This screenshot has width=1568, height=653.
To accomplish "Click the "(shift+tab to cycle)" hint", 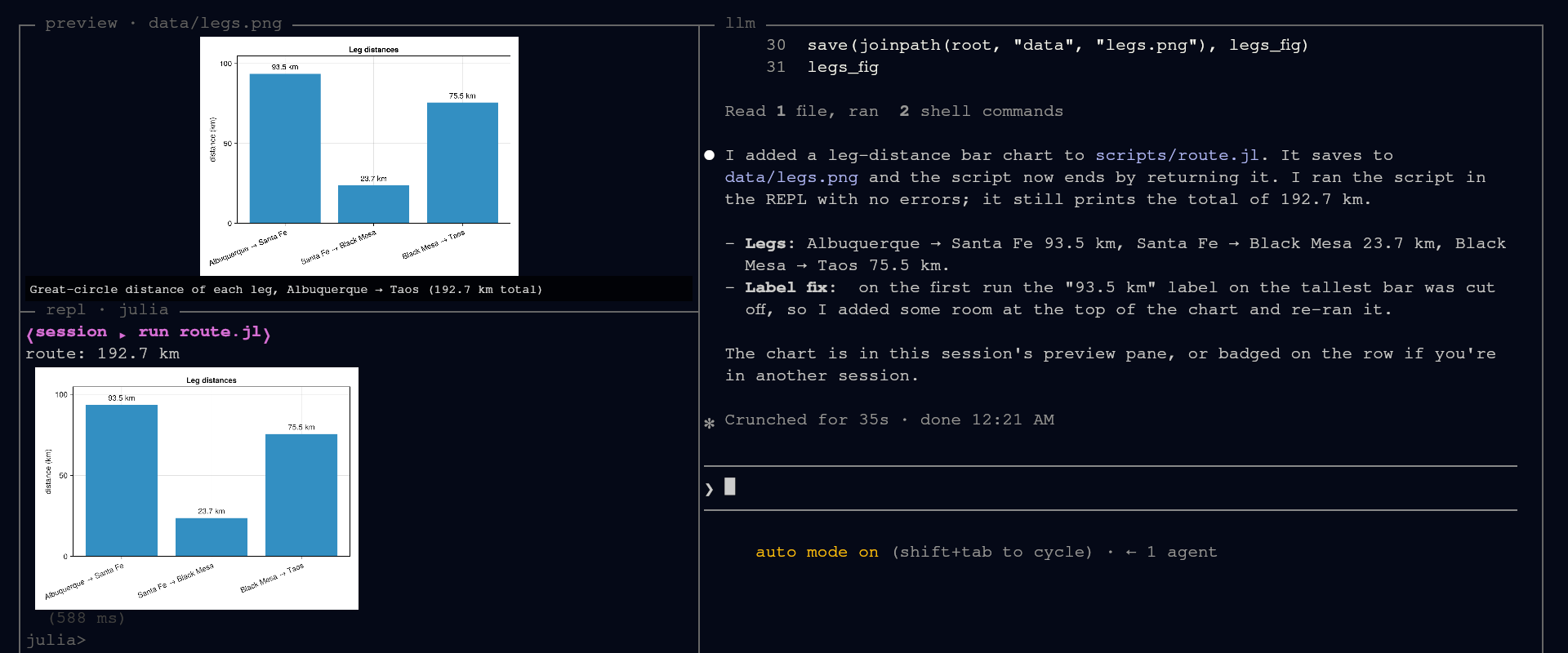I will click(x=992, y=552).
